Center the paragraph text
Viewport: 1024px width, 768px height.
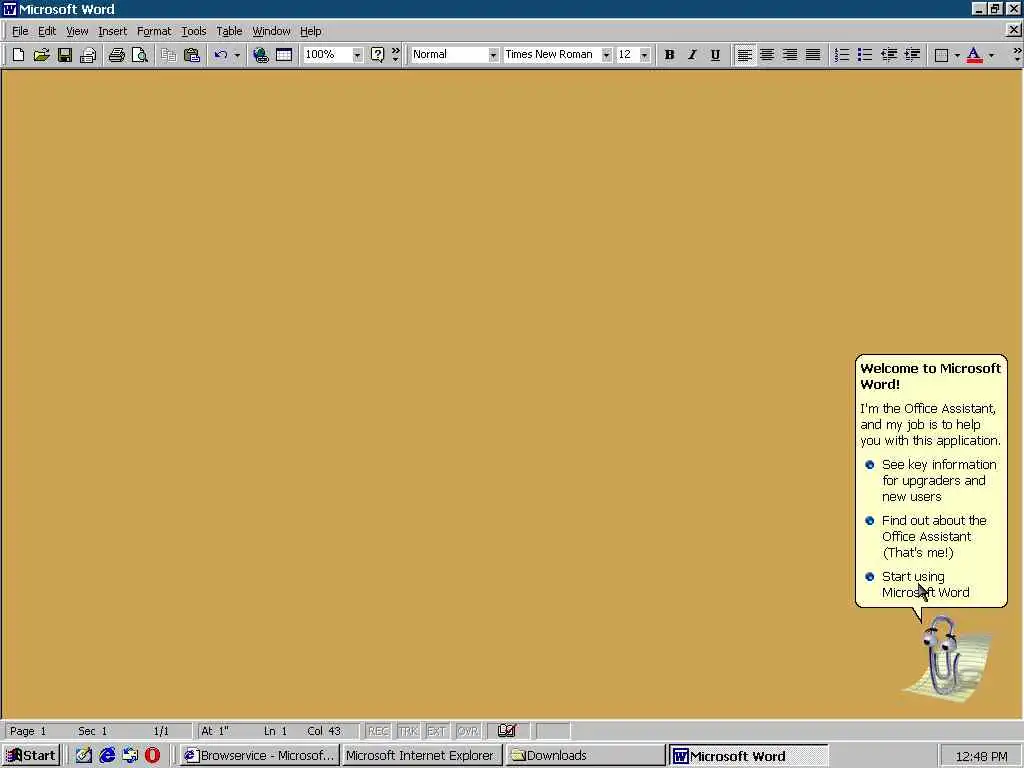(767, 55)
